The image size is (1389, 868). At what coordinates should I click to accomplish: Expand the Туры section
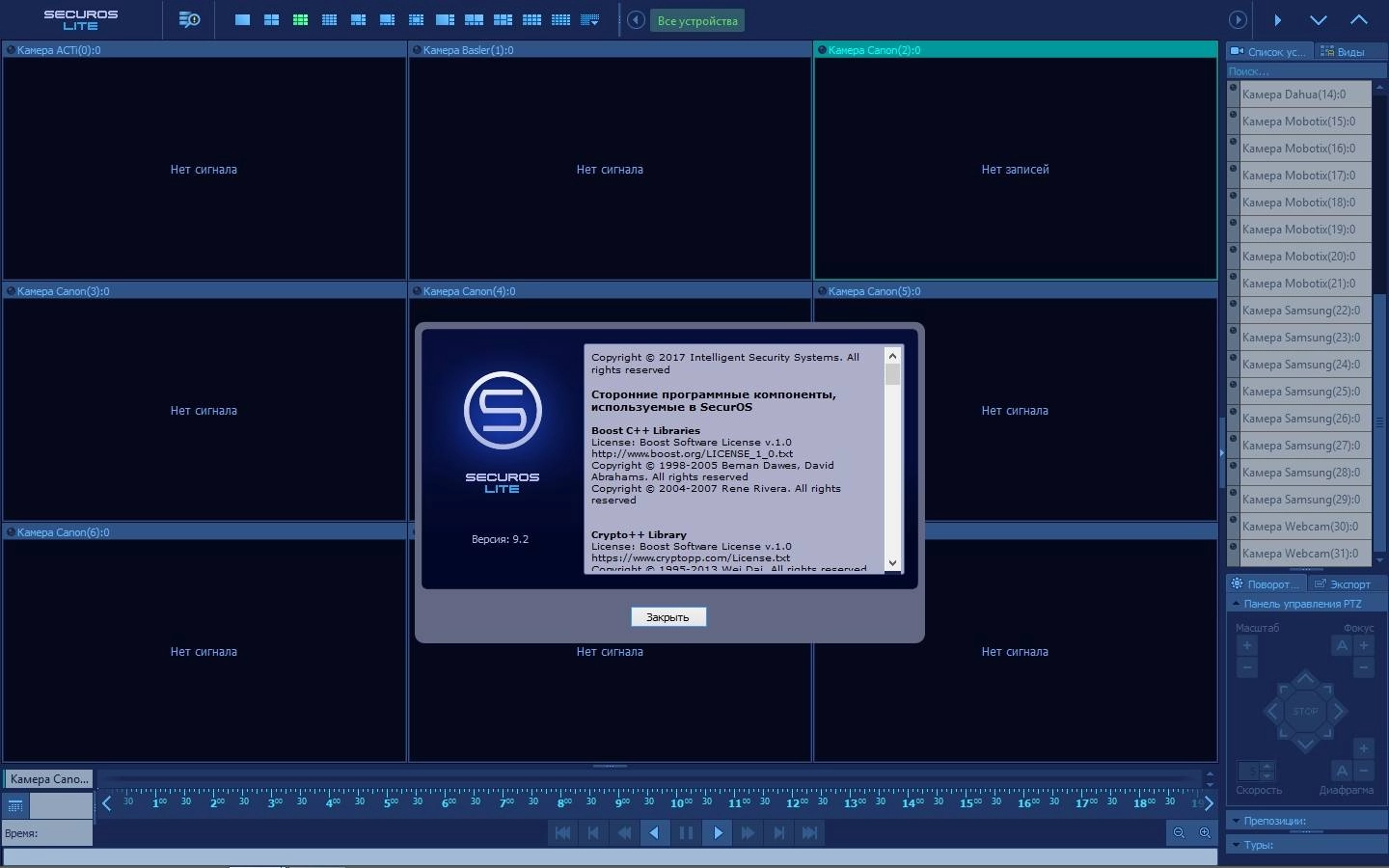(x=1306, y=845)
